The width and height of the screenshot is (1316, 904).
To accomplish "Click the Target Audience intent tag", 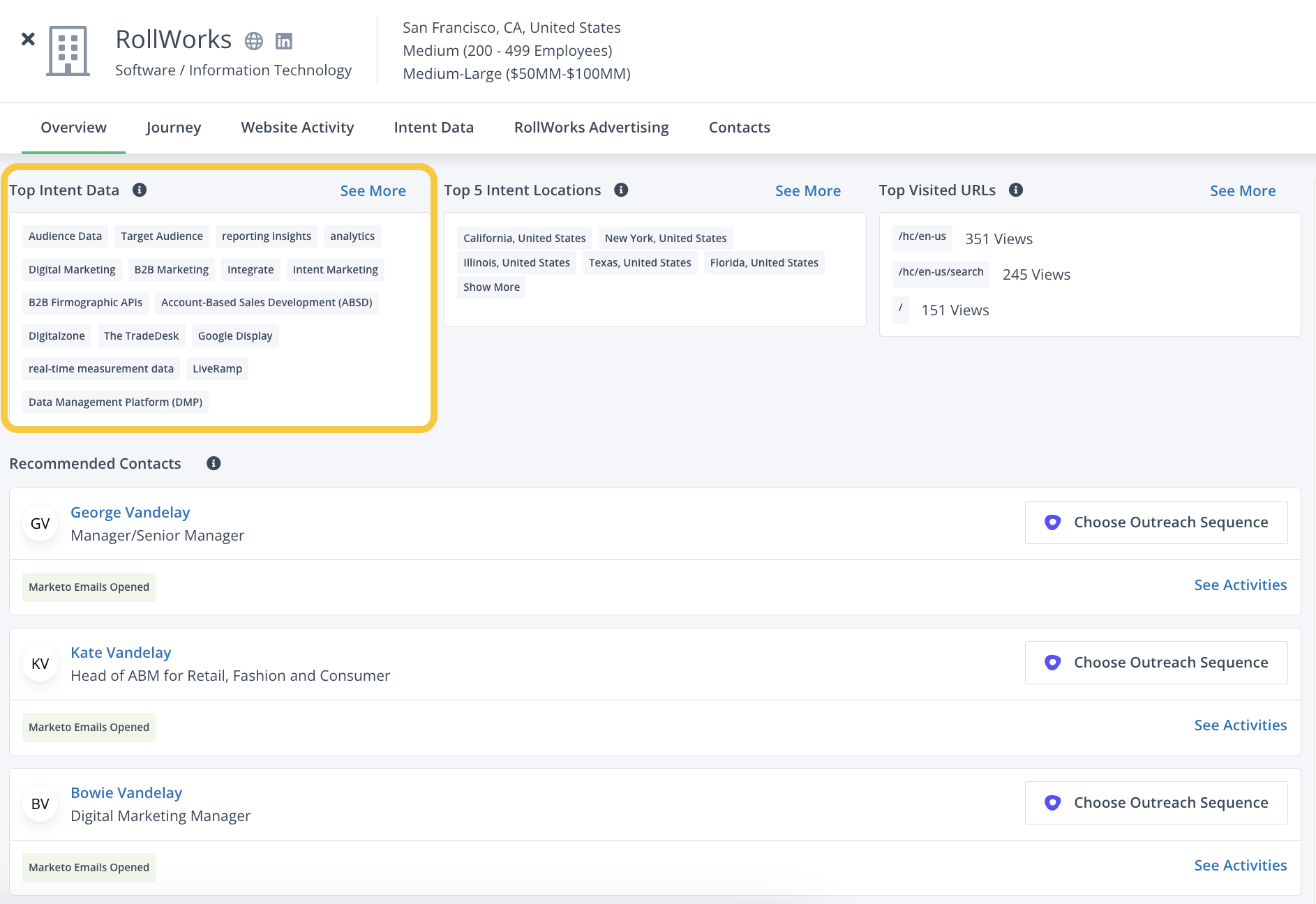I will pyautogui.click(x=162, y=236).
